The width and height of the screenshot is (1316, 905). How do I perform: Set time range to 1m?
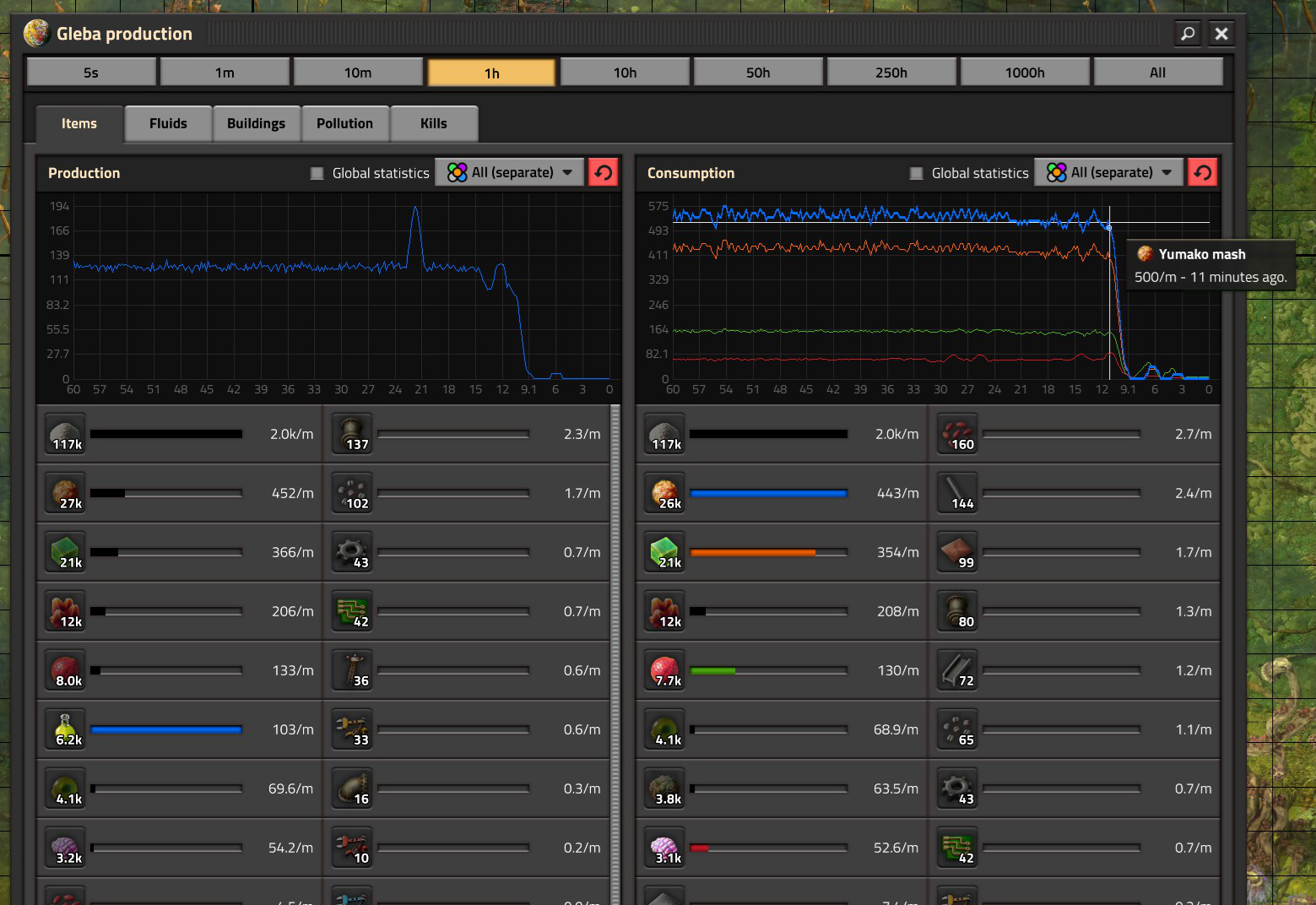(225, 73)
